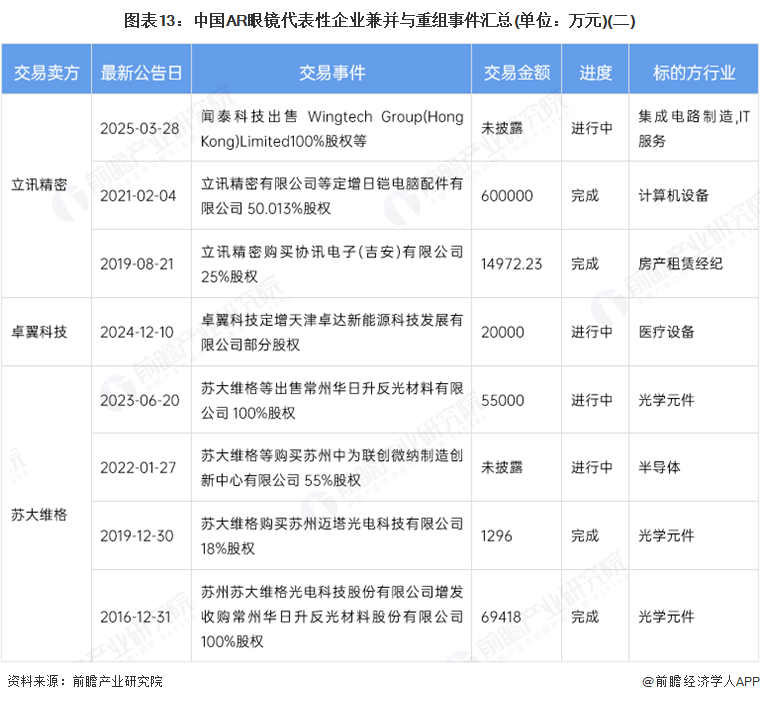This screenshot has height=702, width=760.
Task: Click date 2023-06-20
Action: (140, 400)
